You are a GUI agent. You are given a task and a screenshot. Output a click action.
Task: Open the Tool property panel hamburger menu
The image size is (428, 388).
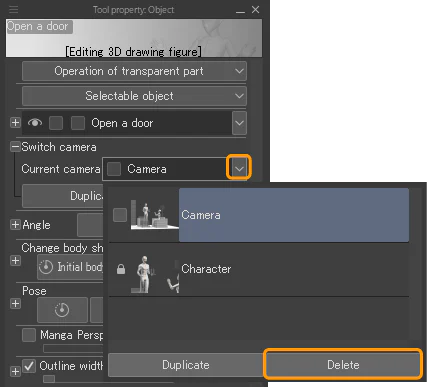pos(14,9)
